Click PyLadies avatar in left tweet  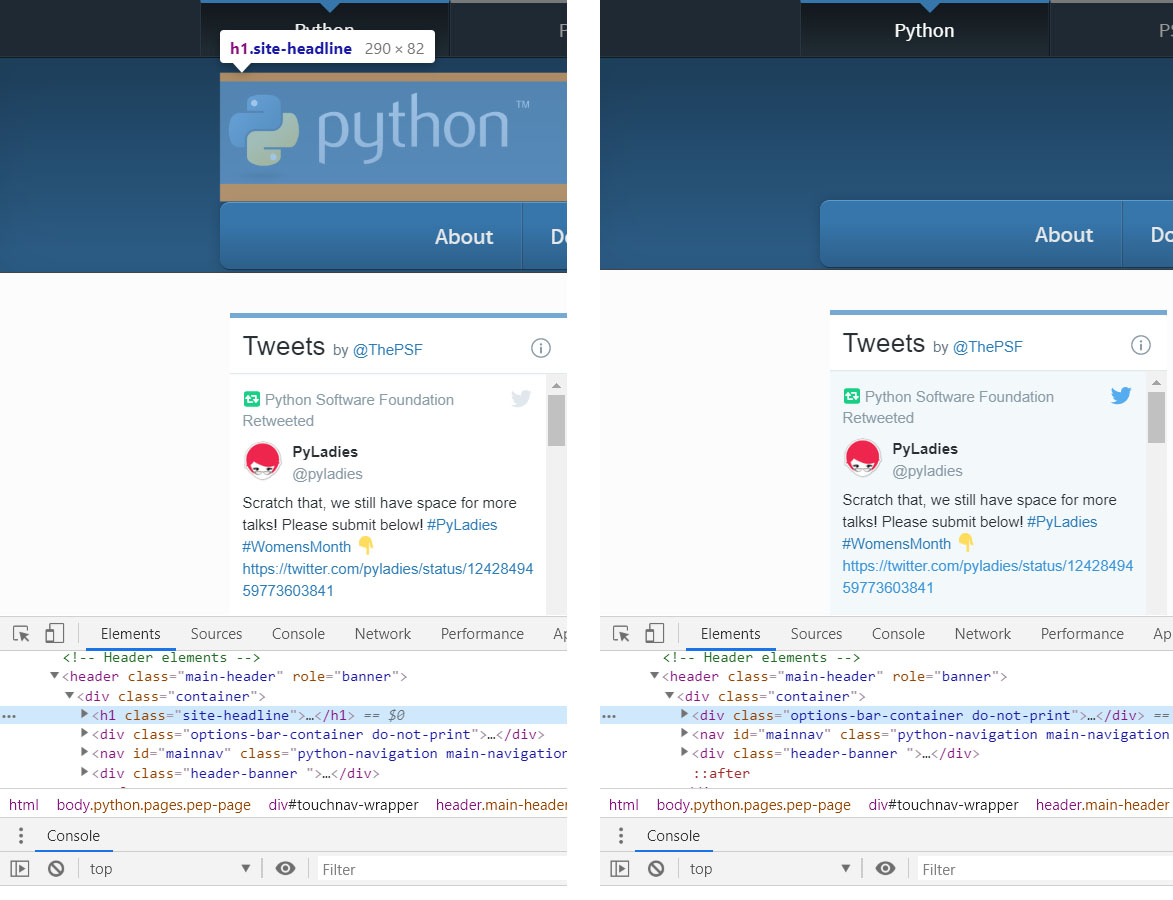click(x=263, y=460)
